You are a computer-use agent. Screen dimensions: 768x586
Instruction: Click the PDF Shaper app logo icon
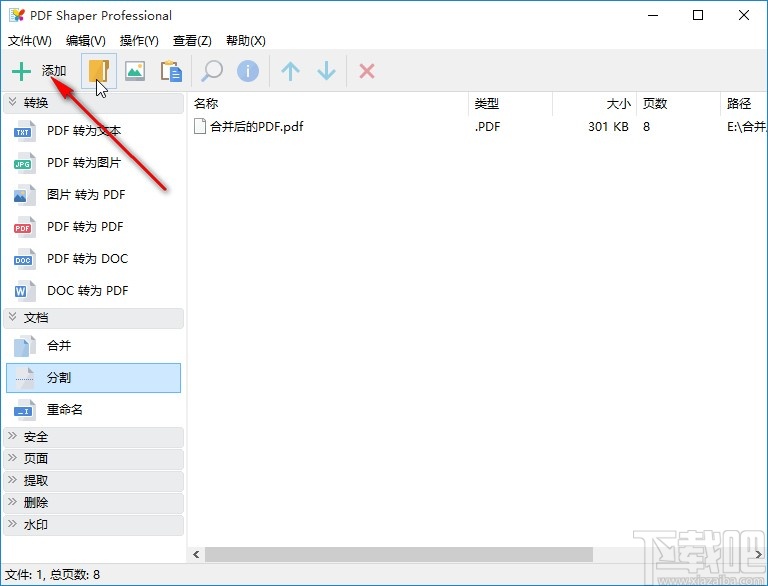click(x=16, y=15)
